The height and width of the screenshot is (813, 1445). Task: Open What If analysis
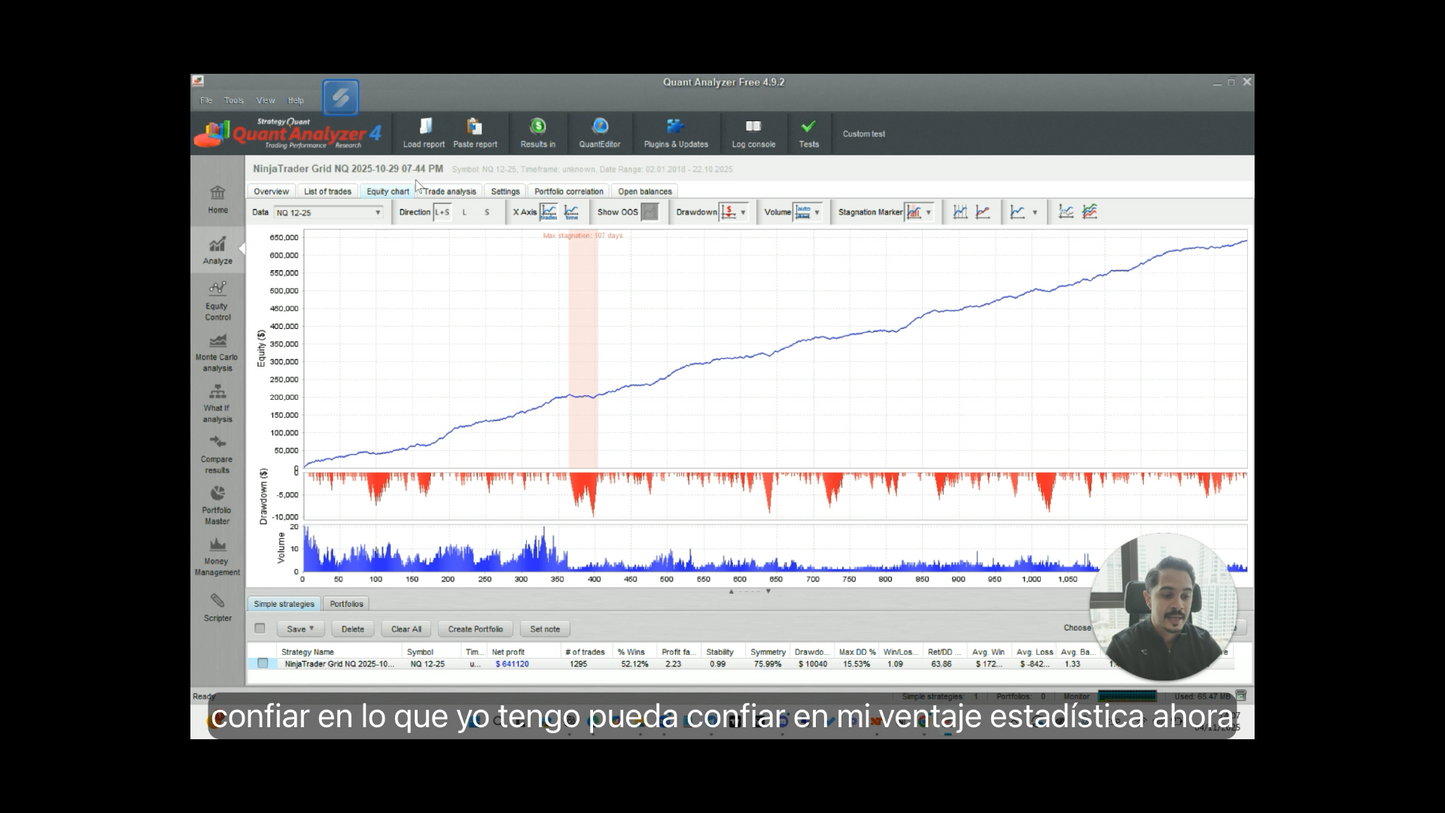click(x=218, y=403)
